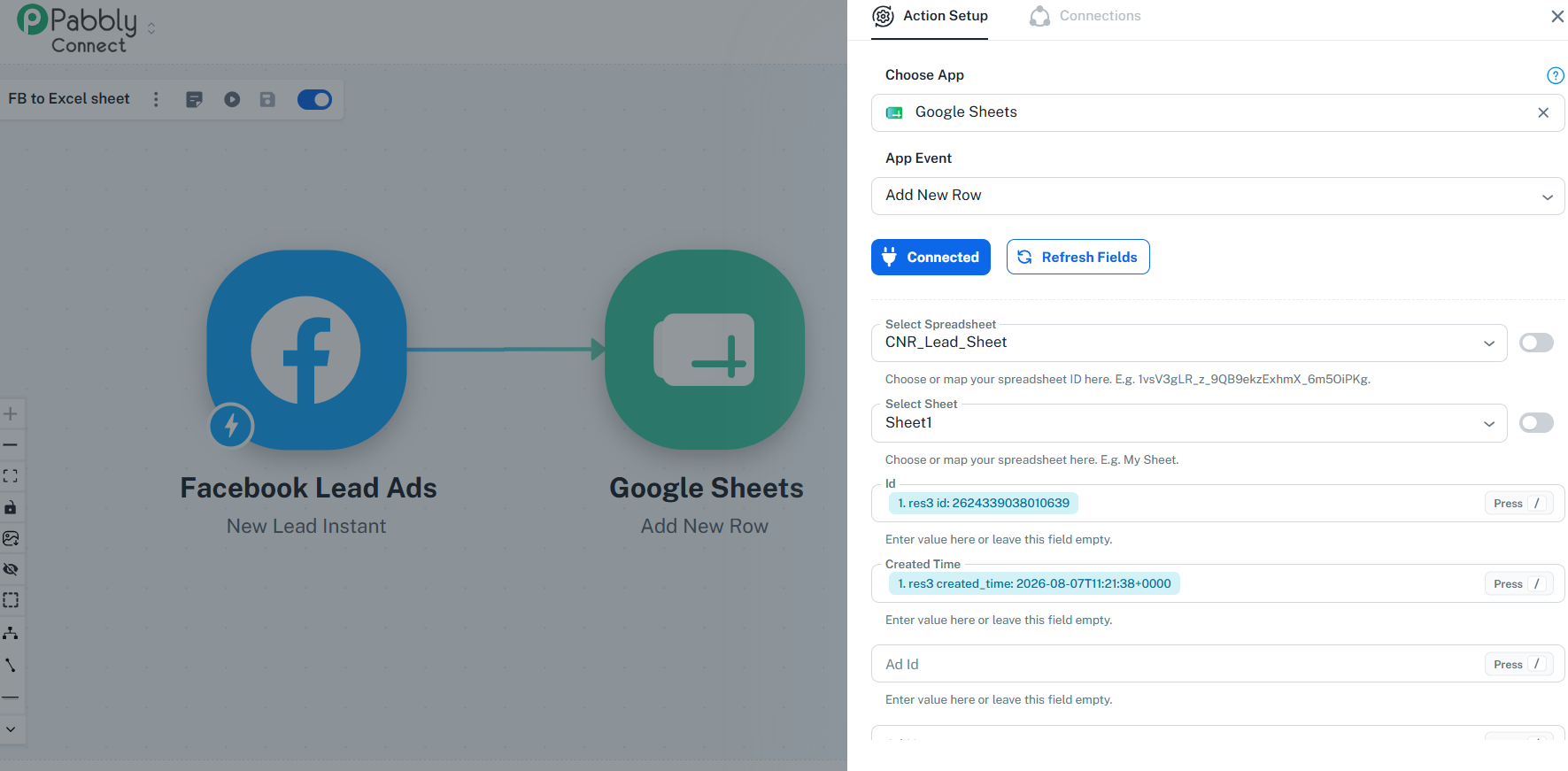Disable the FB to Excel sheet workflow toggle
The image size is (1568, 771).
(314, 99)
